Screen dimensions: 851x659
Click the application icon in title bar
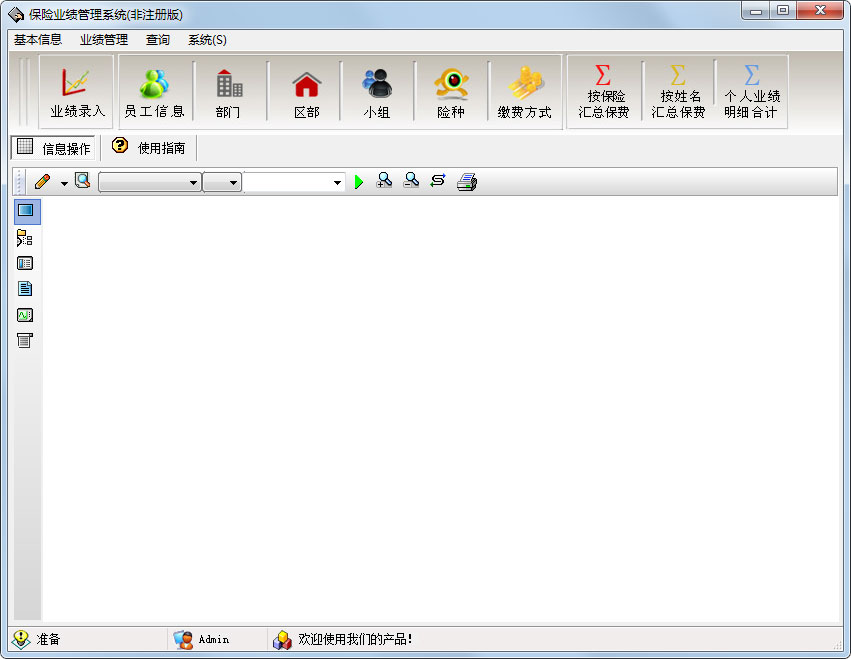click(x=16, y=15)
